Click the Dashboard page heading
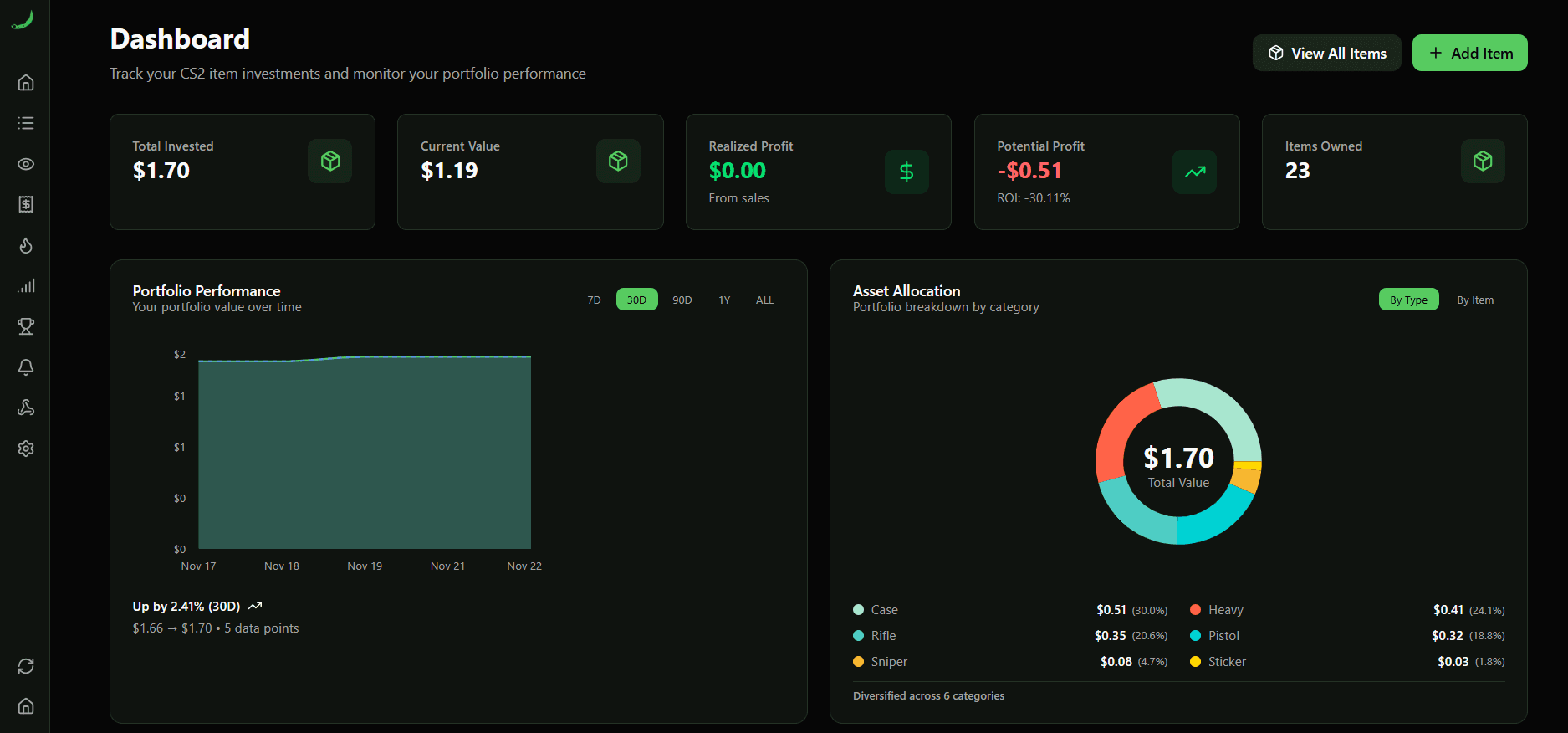 pyautogui.click(x=180, y=38)
